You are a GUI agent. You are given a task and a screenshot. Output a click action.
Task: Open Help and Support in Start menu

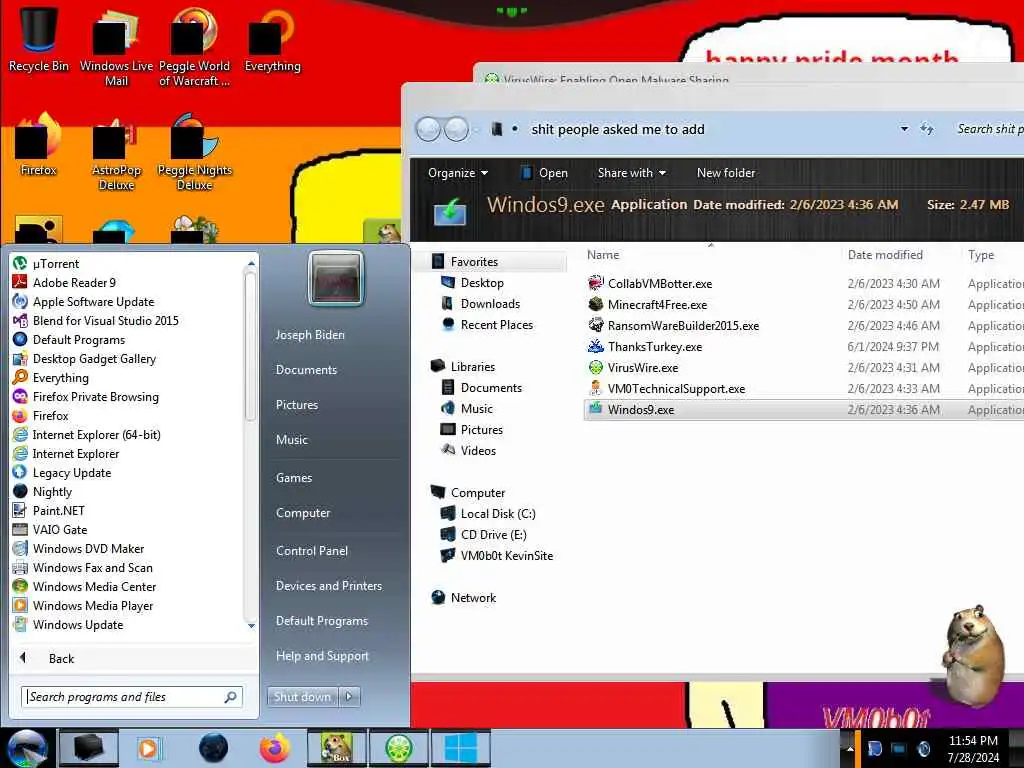322,656
